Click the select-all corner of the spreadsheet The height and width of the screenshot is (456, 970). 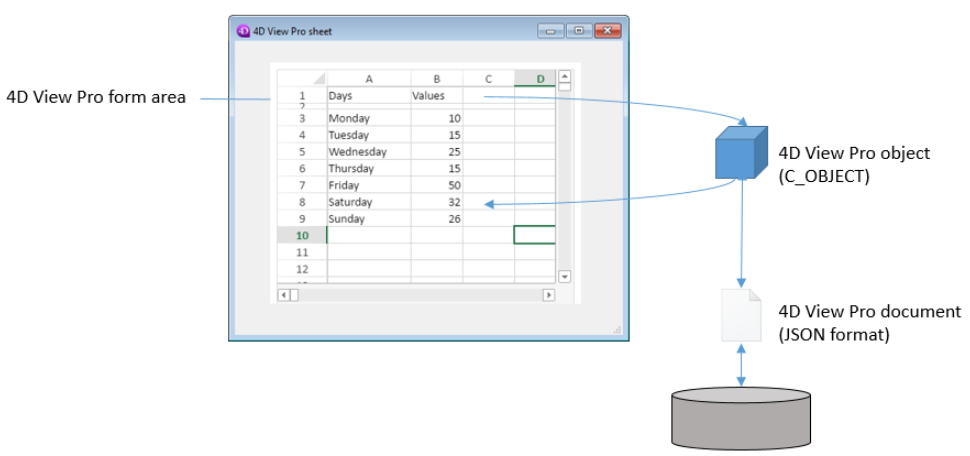point(302,79)
